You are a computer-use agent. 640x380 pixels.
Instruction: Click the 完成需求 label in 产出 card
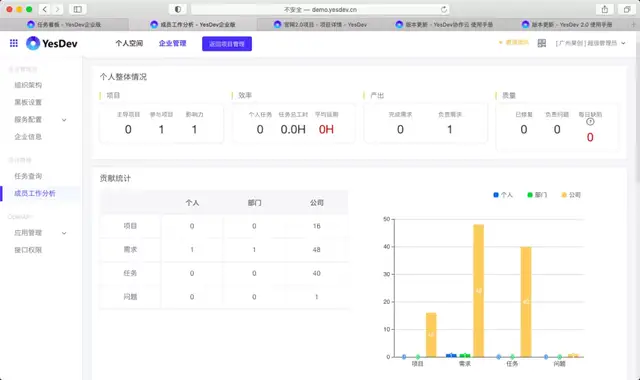(x=400, y=115)
